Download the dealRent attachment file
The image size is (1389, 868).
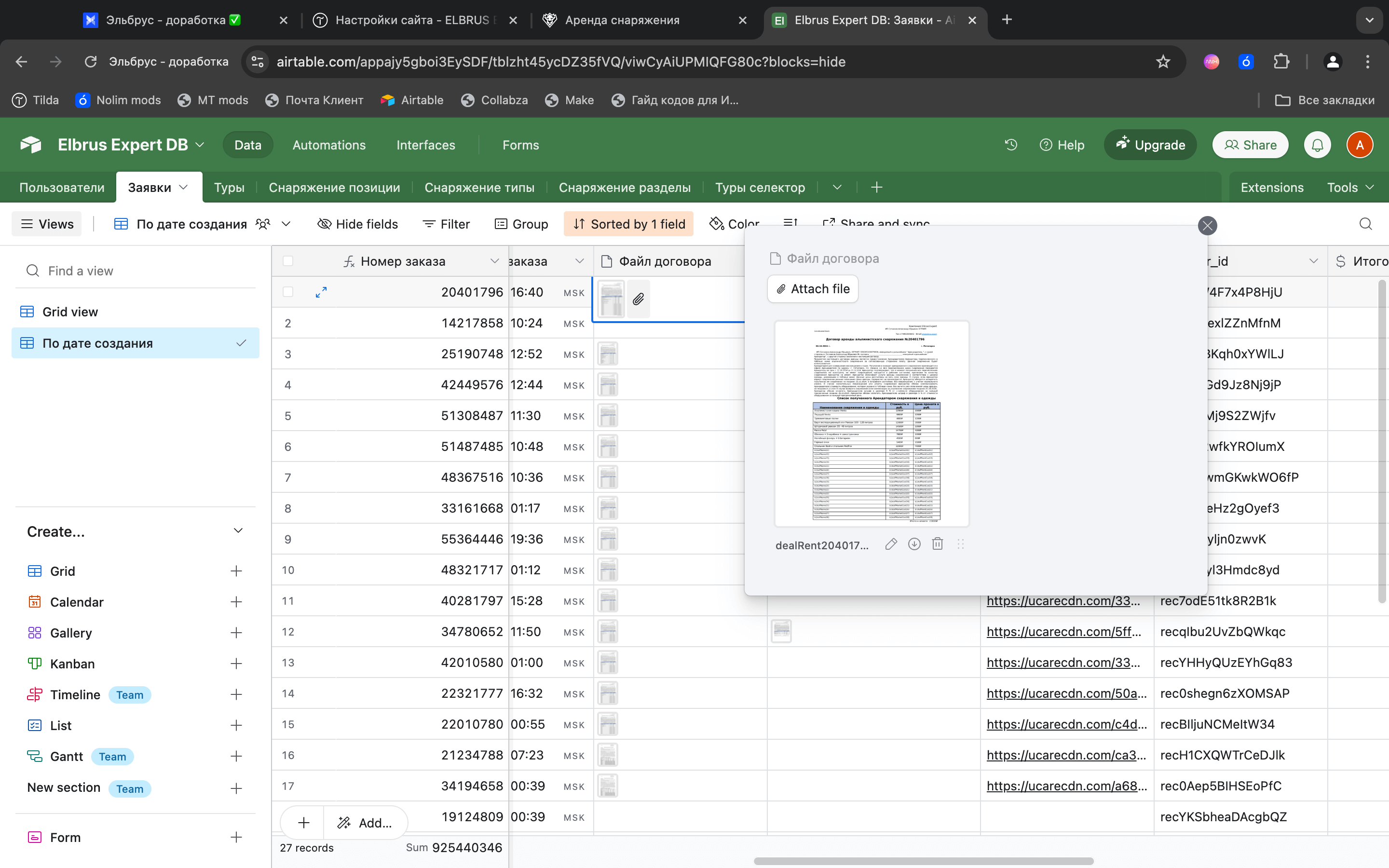pos(914,543)
